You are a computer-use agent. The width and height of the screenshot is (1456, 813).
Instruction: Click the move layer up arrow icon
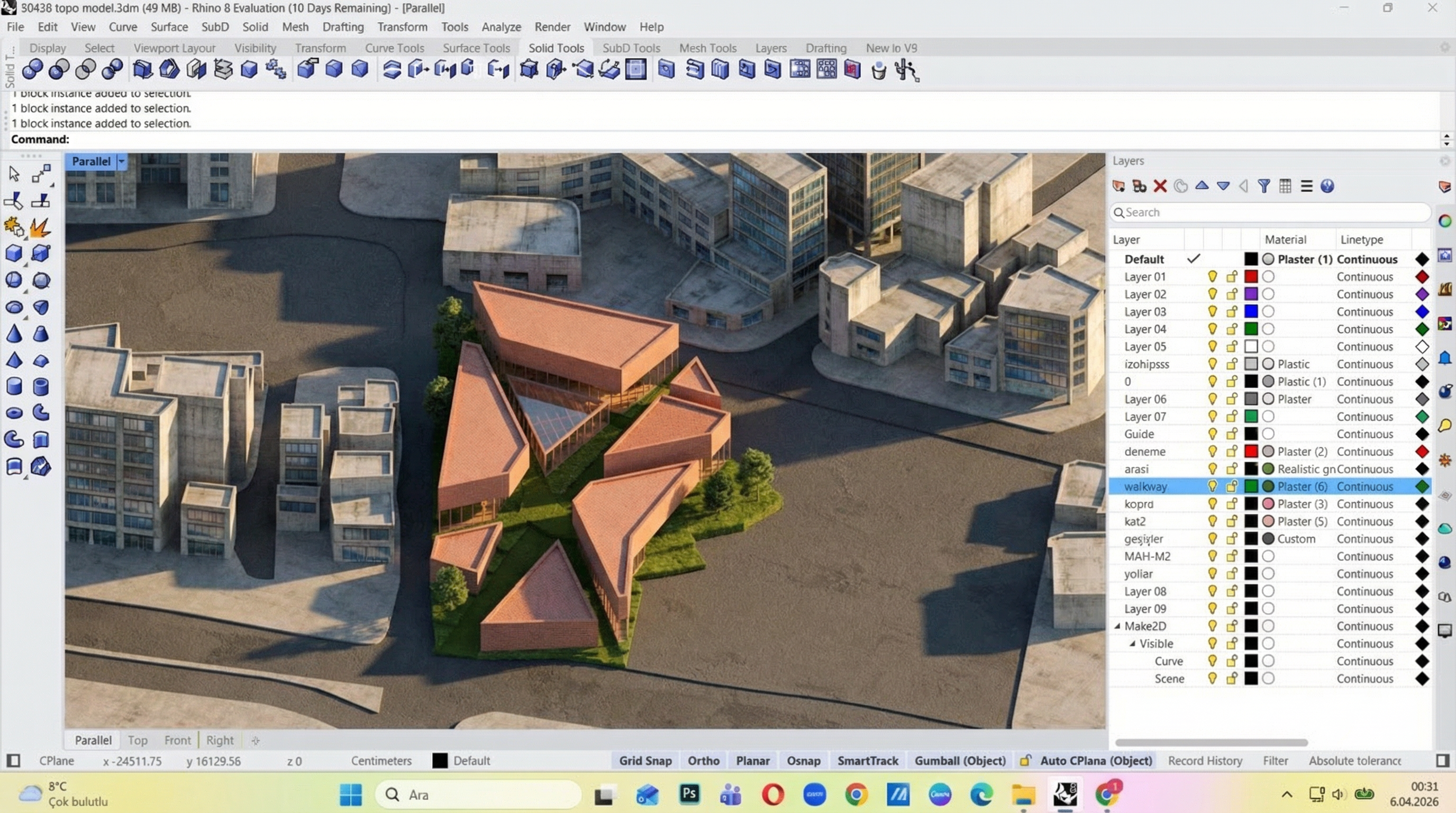coord(1202,186)
